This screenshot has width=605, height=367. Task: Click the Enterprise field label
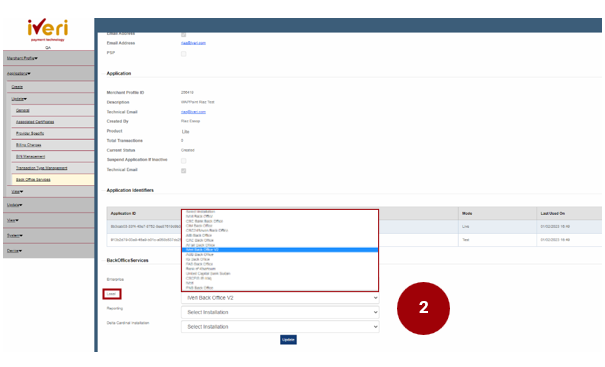[115, 279]
